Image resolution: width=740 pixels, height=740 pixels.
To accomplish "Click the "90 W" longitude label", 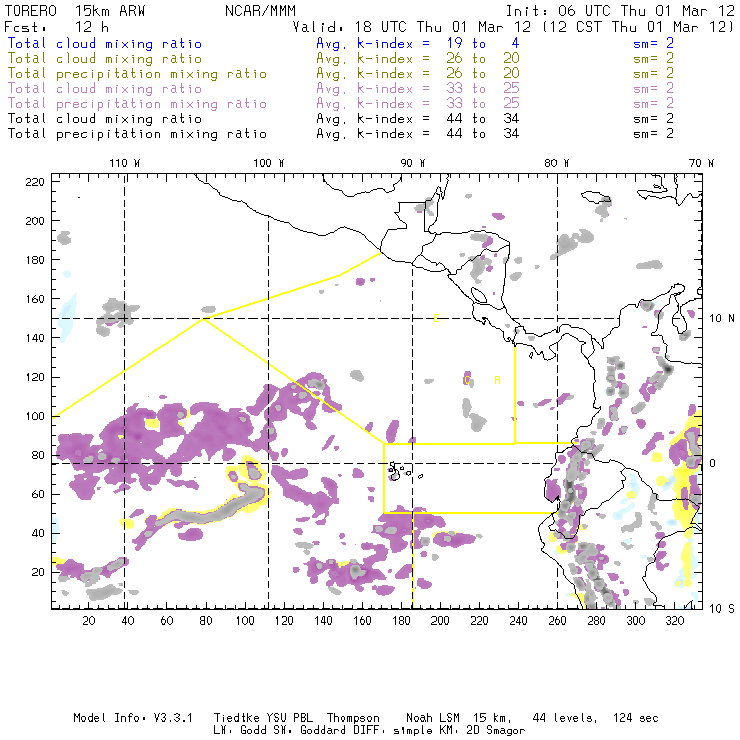I will 413,163.
